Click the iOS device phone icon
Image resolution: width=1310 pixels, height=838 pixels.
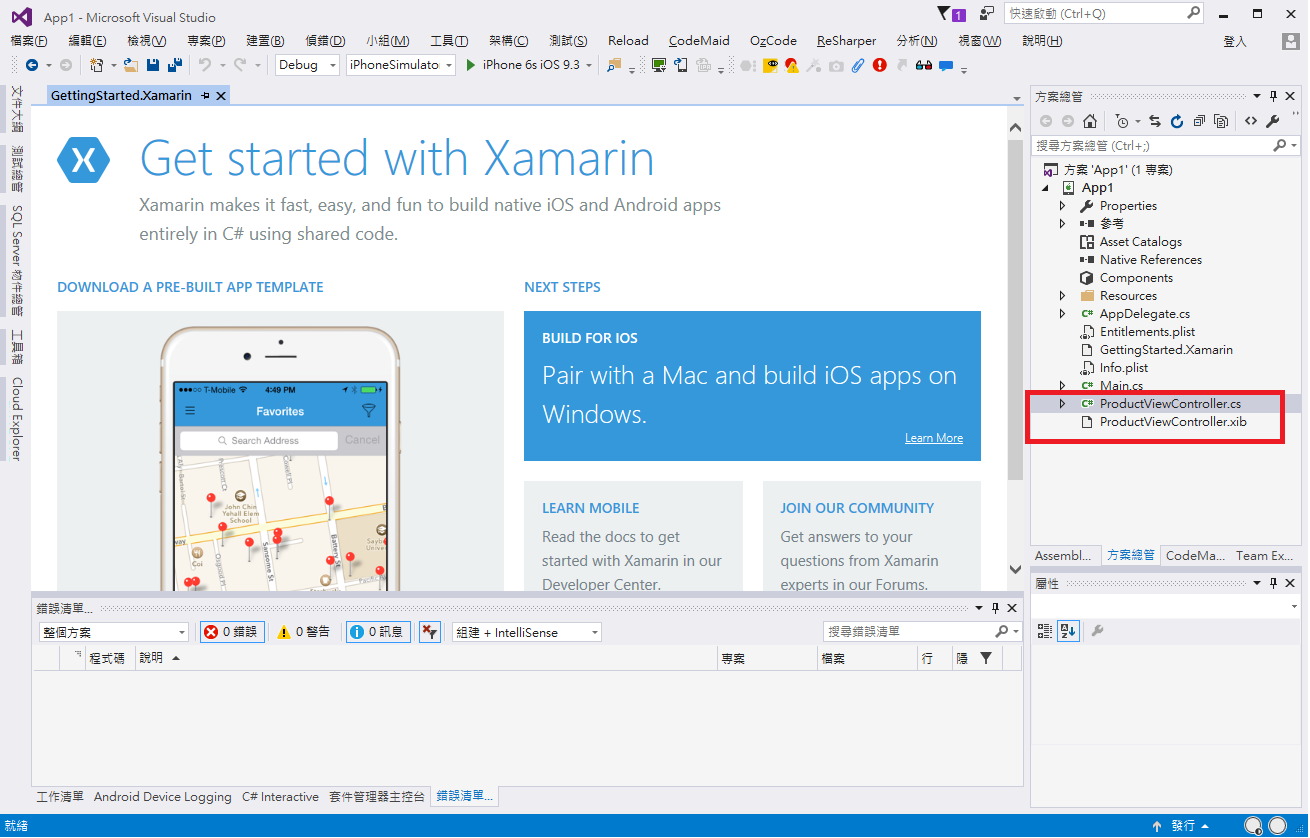click(681, 65)
